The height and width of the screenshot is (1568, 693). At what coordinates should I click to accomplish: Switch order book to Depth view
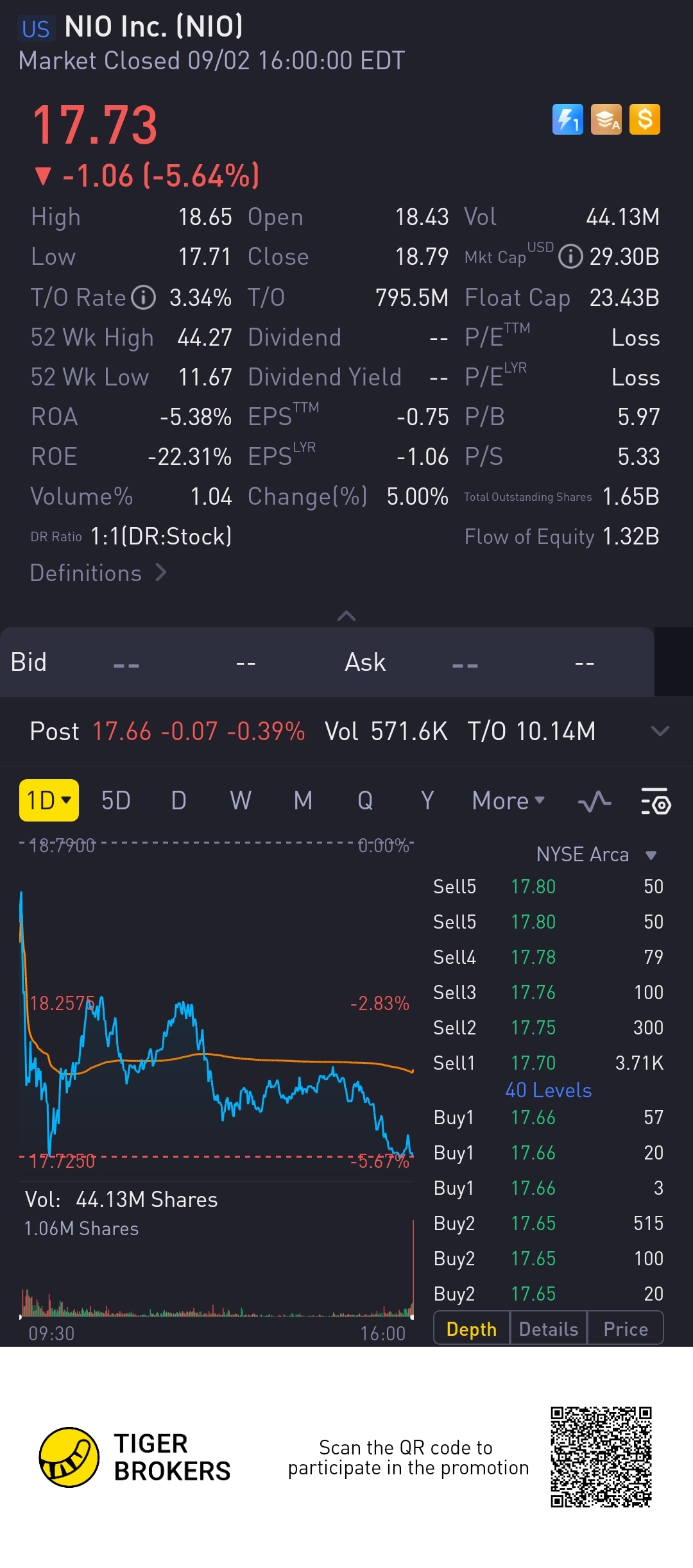pyautogui.click(x=472, y=1329)
